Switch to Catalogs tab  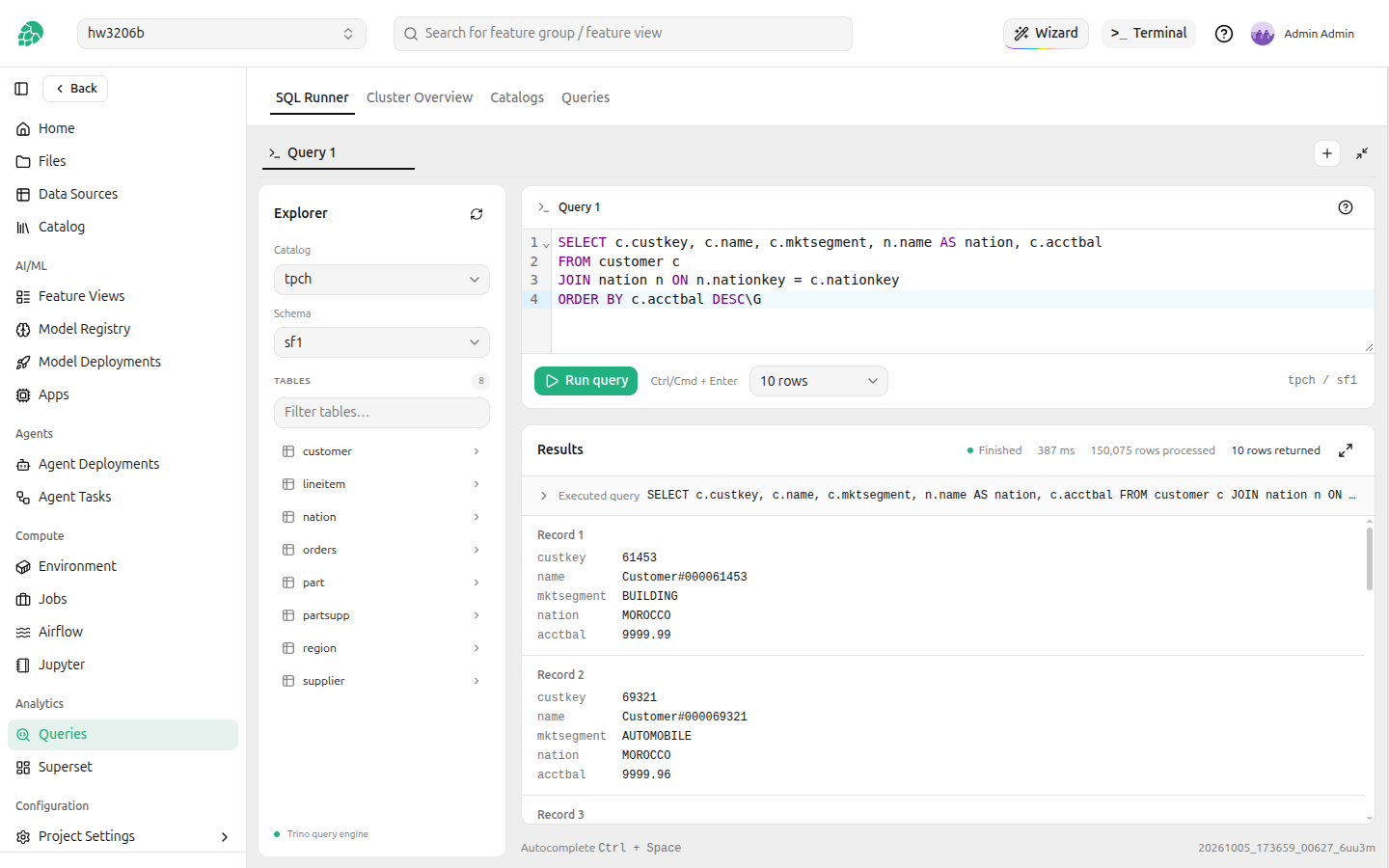(517, 97)
